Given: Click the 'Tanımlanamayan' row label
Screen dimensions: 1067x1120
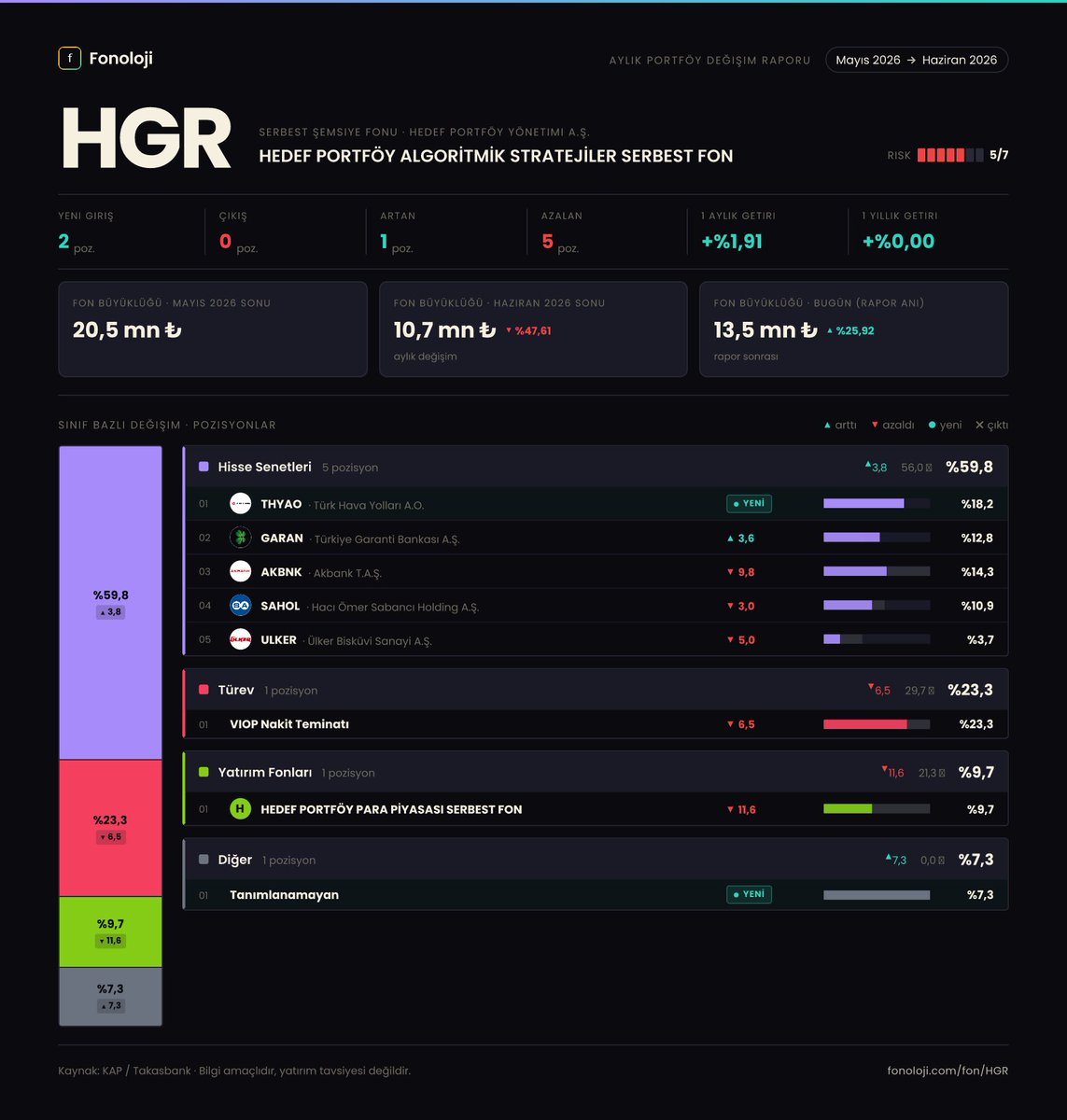Looking at the screenshot, I should [x=285, y=894].
